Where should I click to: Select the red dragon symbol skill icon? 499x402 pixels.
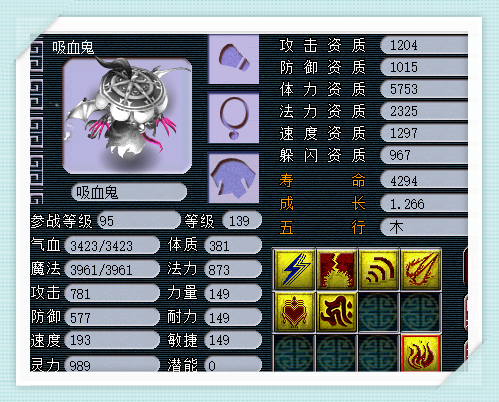click(337, 312)
